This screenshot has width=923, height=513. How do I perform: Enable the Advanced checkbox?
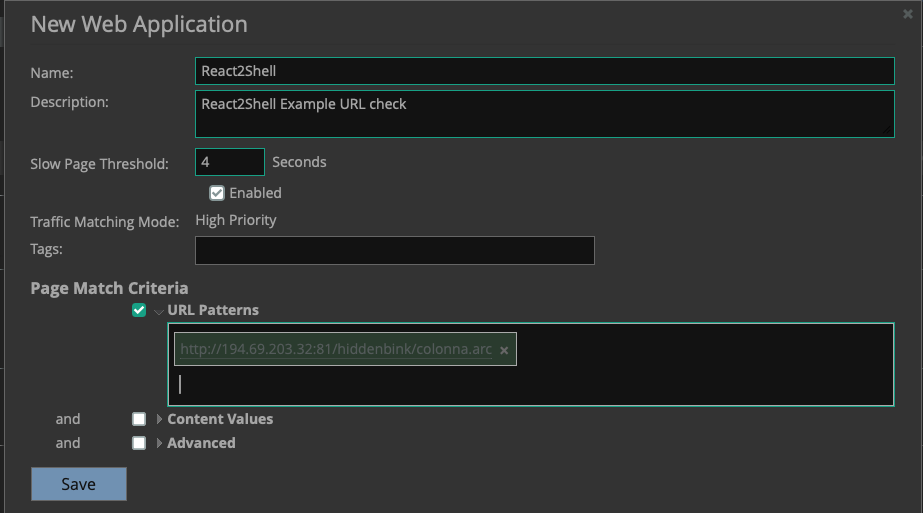139,443
